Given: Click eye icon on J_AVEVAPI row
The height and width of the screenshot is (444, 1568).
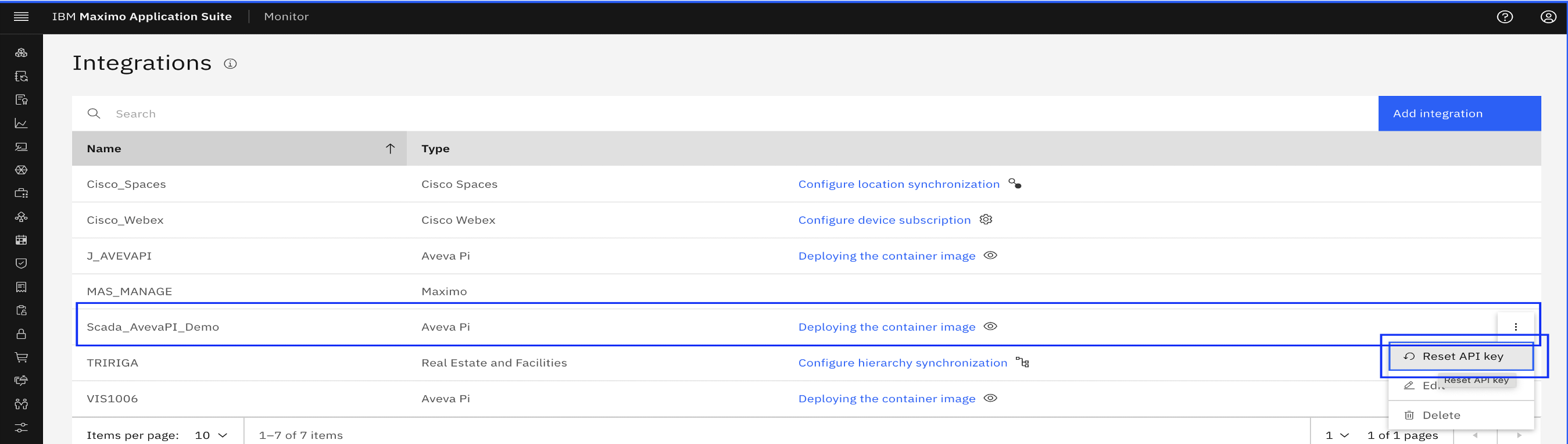Looking at the screenshot, I should [x=990, y=255].
